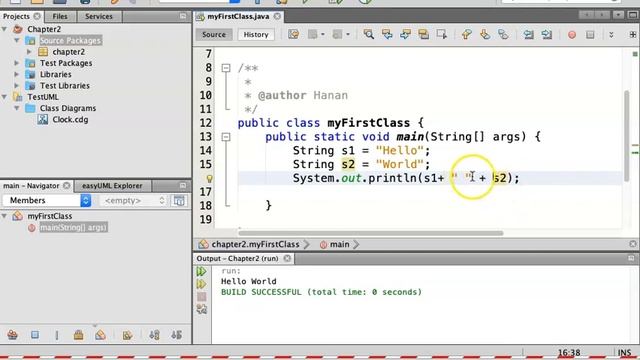The height and width of the screenshot is (360, 640).
Task: Click Shift Line Right icon
Action: [547, 34]
